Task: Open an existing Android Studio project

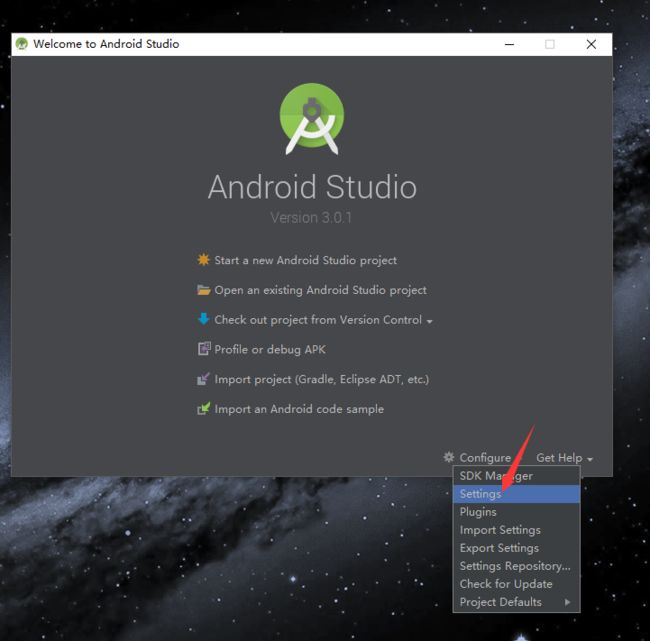Action: [320, 290]
